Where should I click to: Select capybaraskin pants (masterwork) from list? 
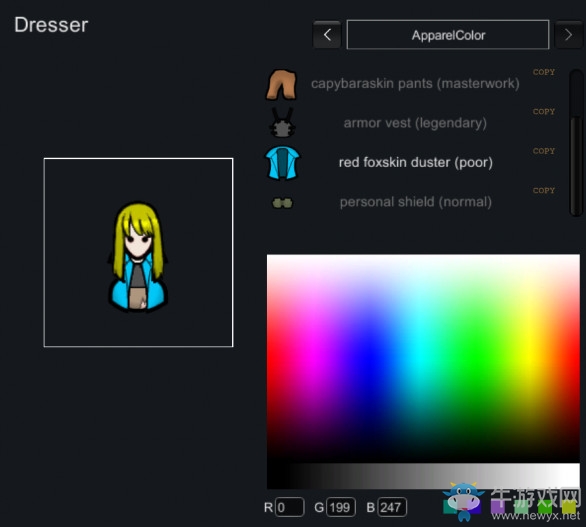coord(415,84)
